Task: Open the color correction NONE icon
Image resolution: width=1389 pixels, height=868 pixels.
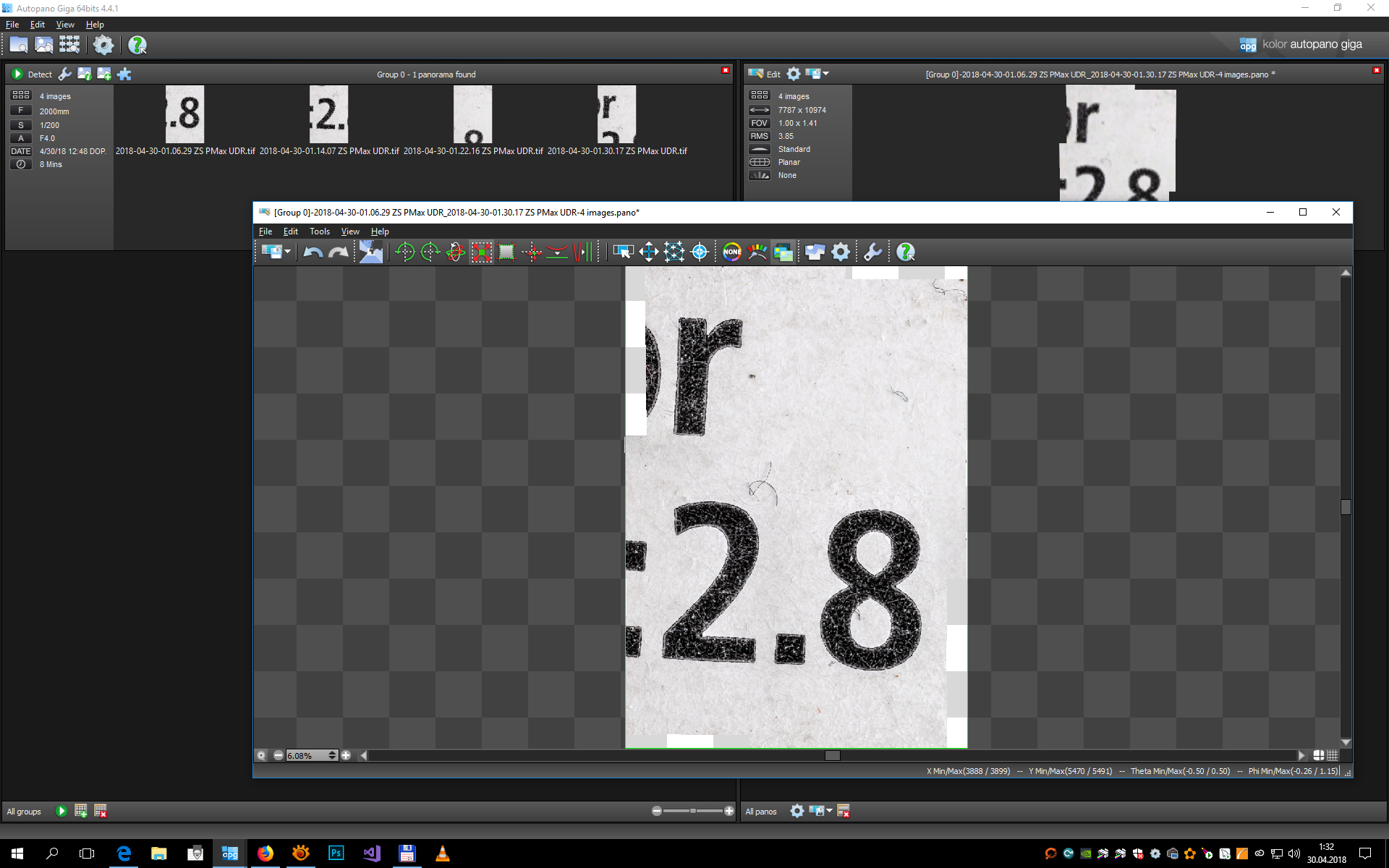Action: click(731, 252)
